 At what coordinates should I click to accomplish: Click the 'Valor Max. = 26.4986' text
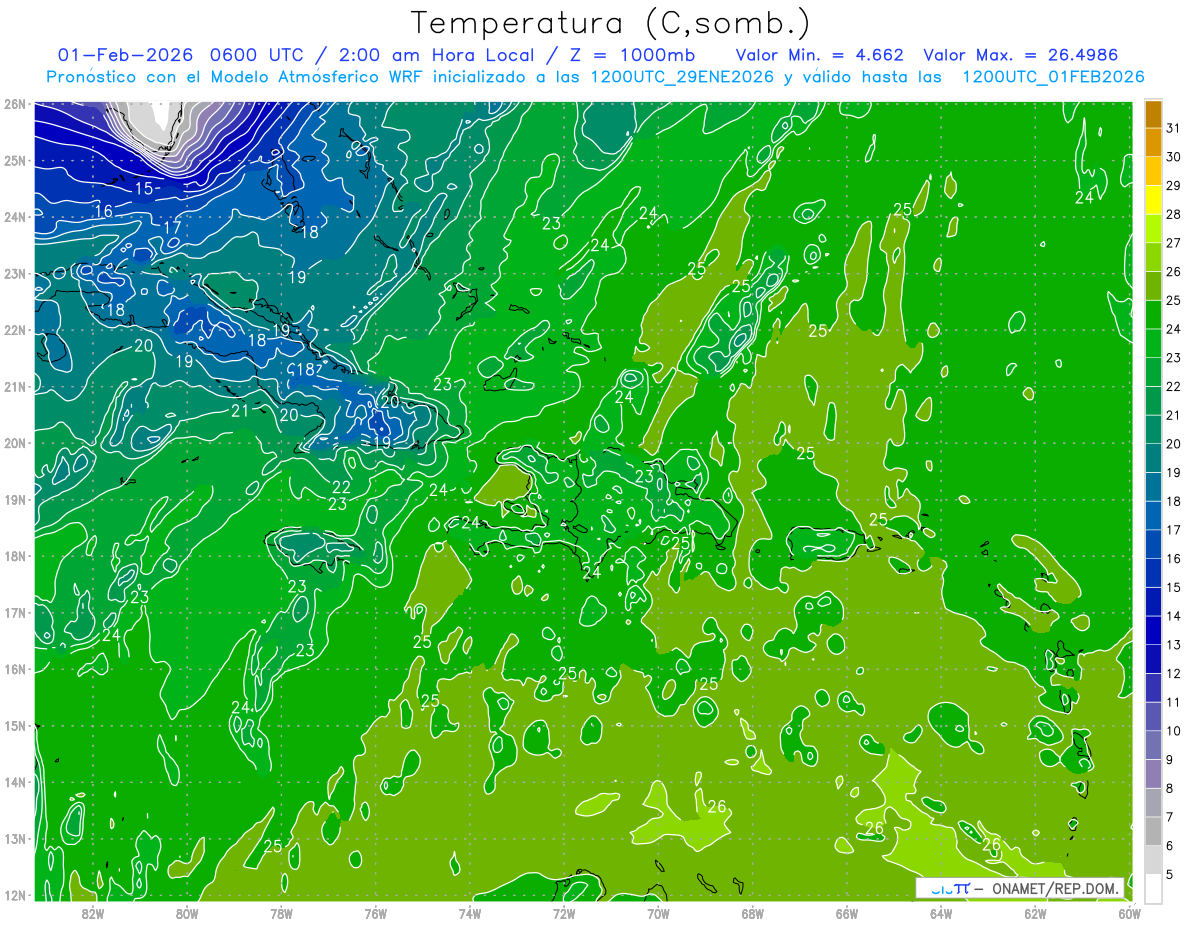1021,55
